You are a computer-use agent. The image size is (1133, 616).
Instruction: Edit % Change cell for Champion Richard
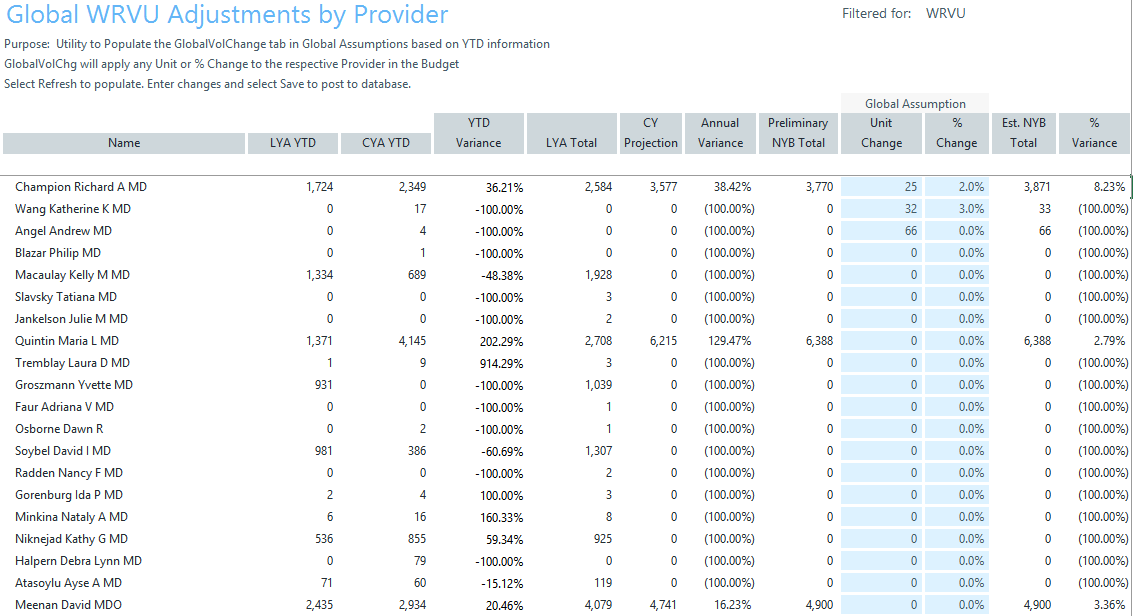[956, 187]
